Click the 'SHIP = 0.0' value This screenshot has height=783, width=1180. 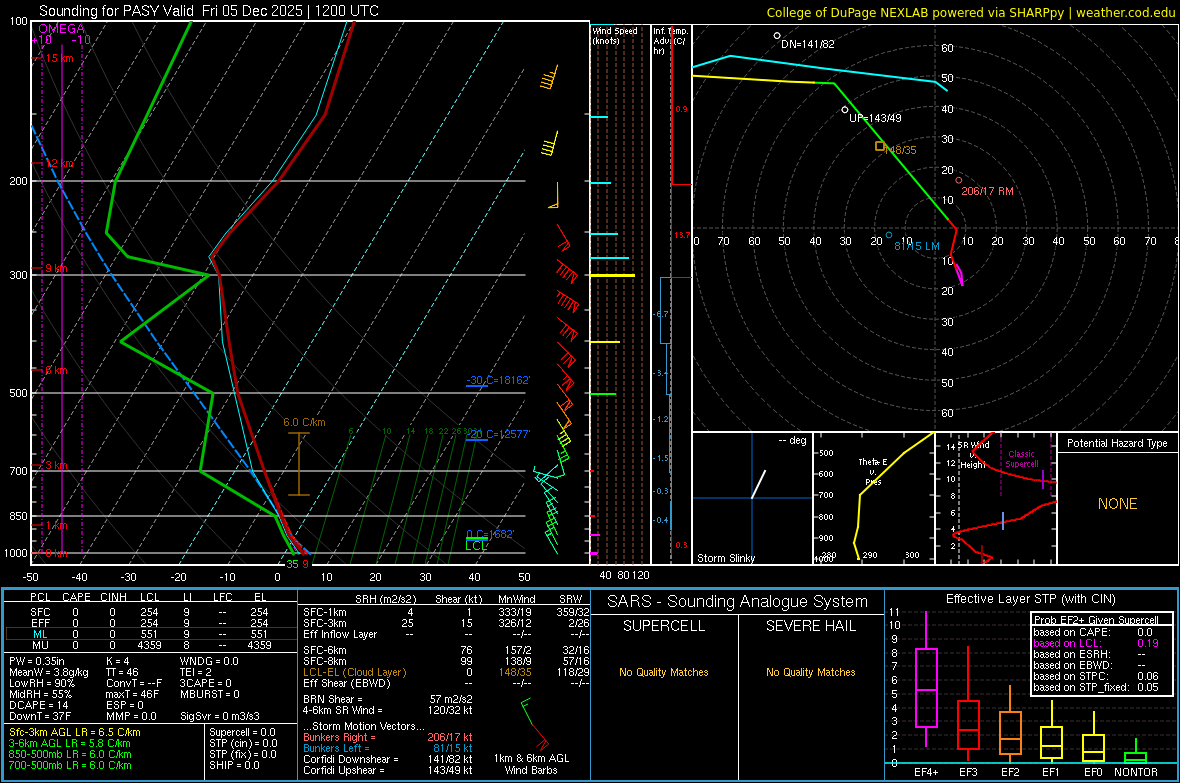(234, 765)
